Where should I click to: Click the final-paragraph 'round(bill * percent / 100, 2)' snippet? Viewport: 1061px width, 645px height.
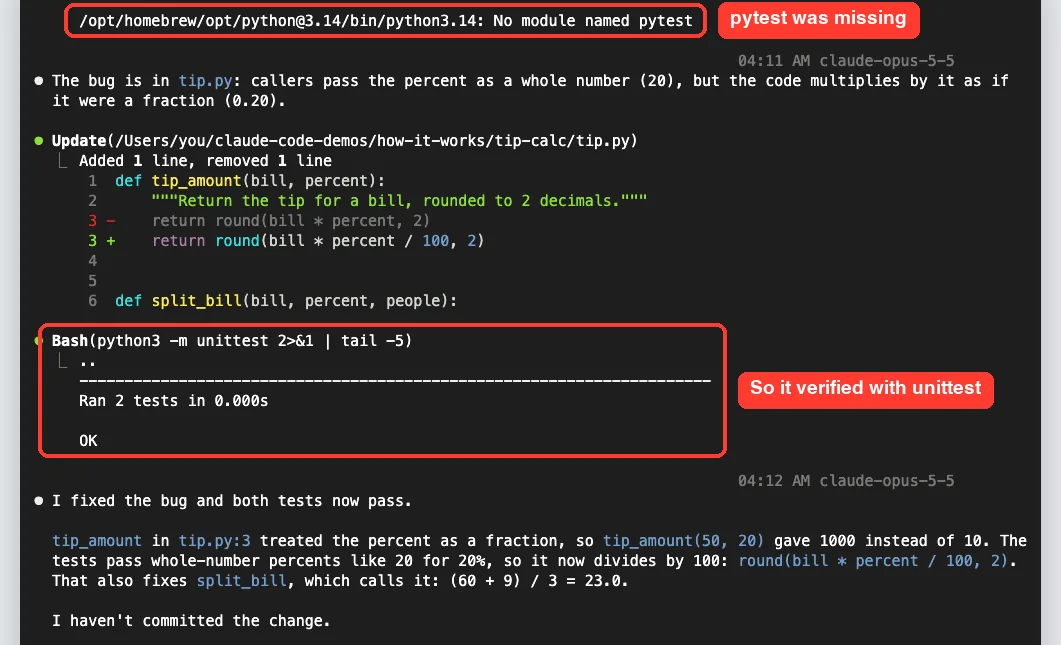tap(873, 561)
